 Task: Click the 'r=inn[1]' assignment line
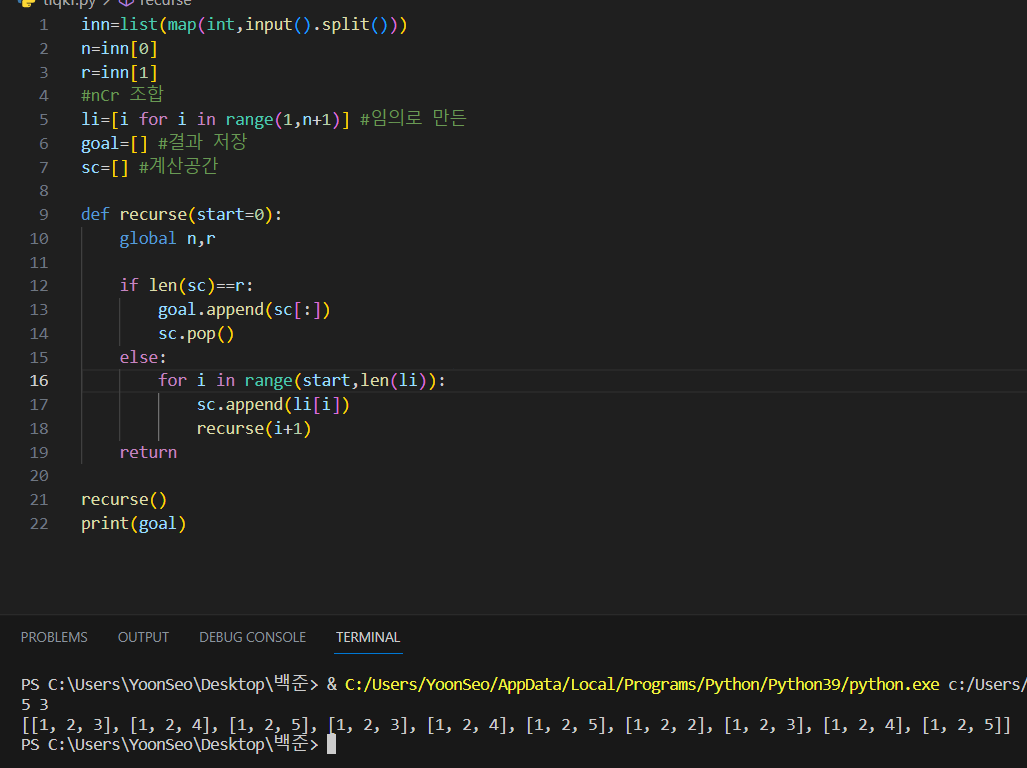(x=119, y=72)
